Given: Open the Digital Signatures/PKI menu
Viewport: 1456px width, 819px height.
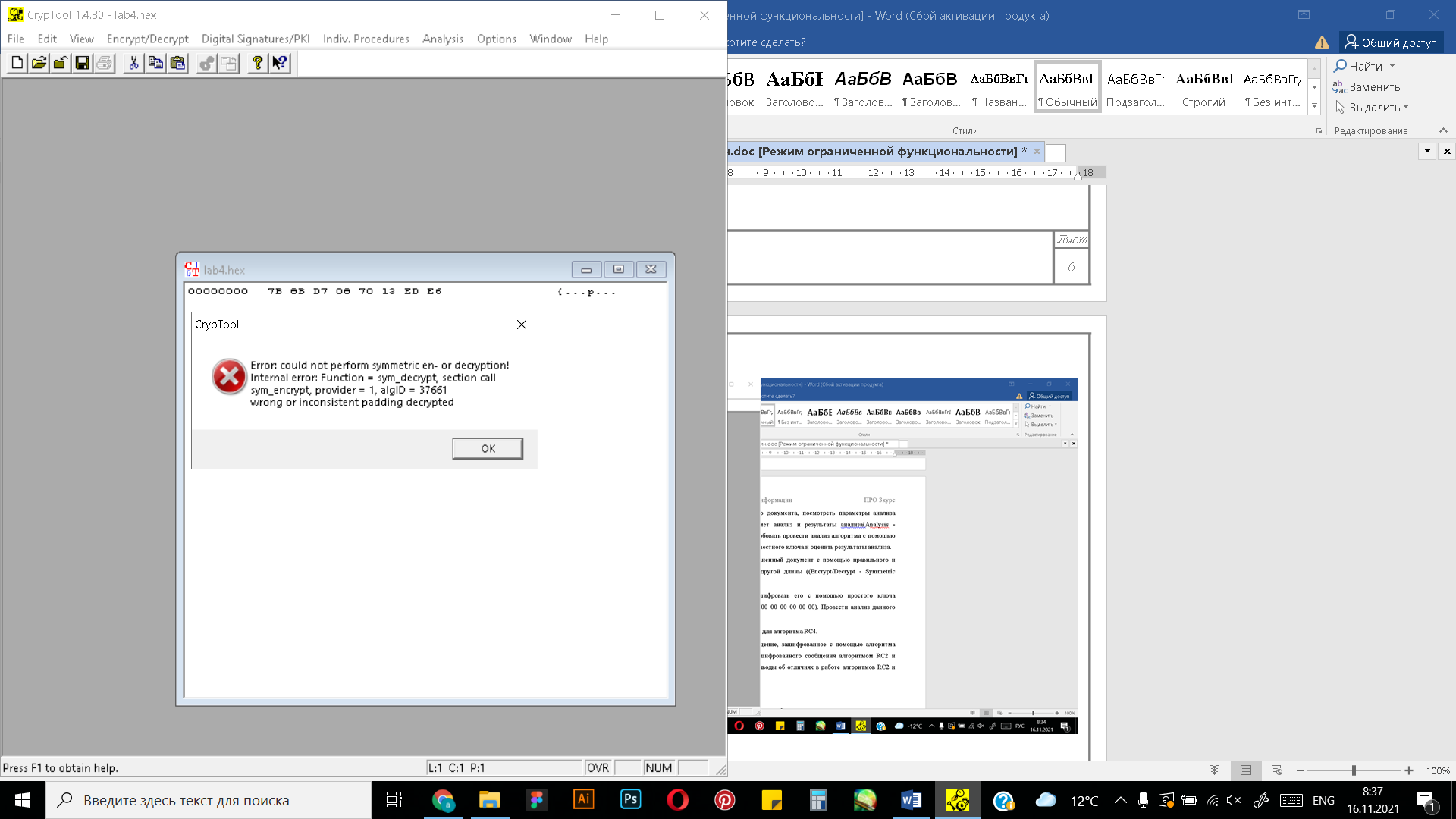Looking at the screenshot, I should (256, 39).
